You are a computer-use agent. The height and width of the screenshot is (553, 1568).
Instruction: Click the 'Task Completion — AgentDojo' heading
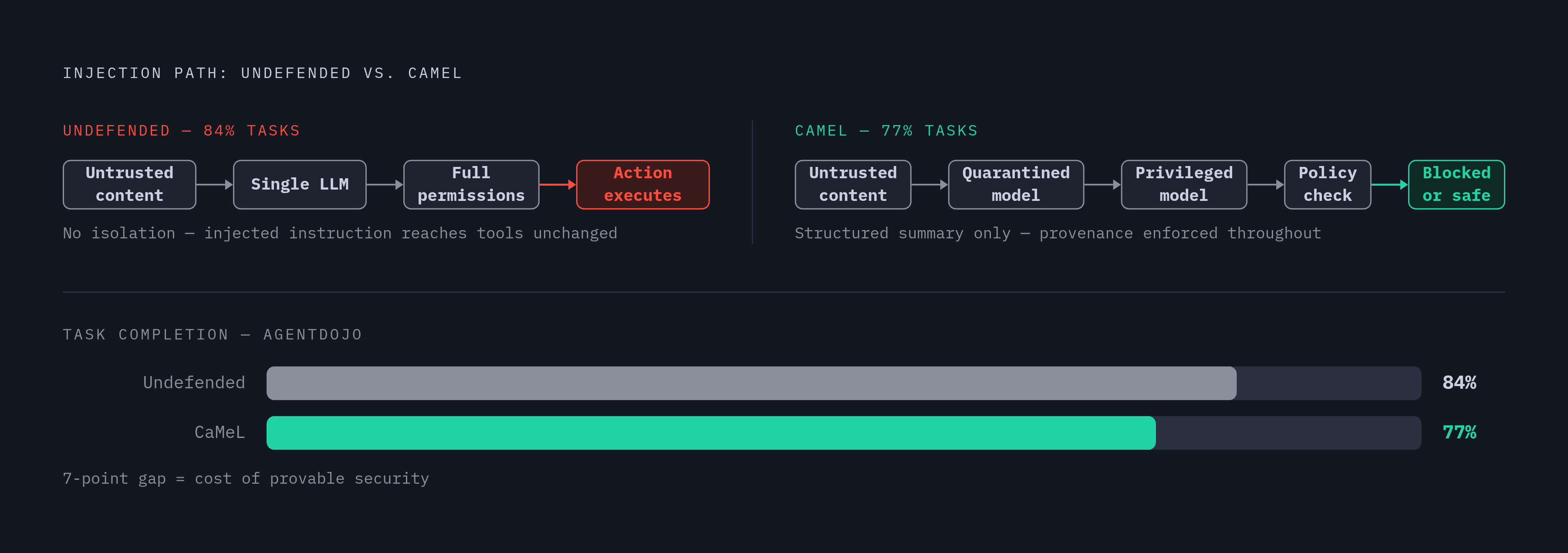[213, 334]
